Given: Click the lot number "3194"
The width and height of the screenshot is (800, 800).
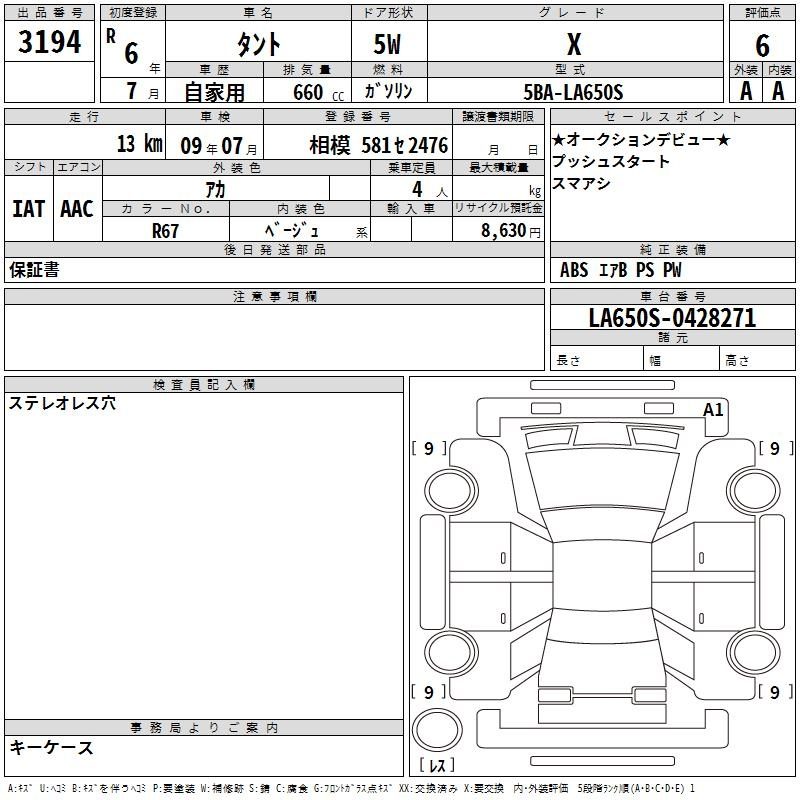Looking at the screenshot, I should 49,42.
